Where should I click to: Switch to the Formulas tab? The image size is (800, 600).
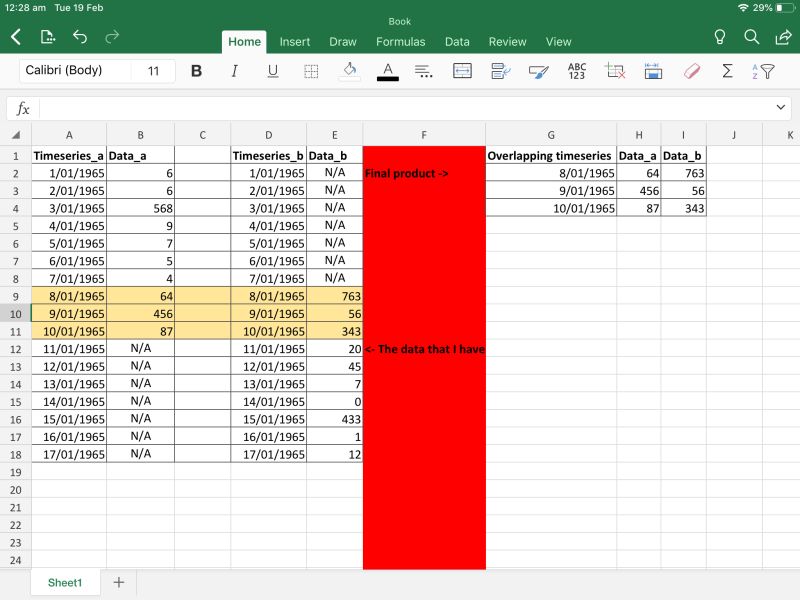pos(400,42)
